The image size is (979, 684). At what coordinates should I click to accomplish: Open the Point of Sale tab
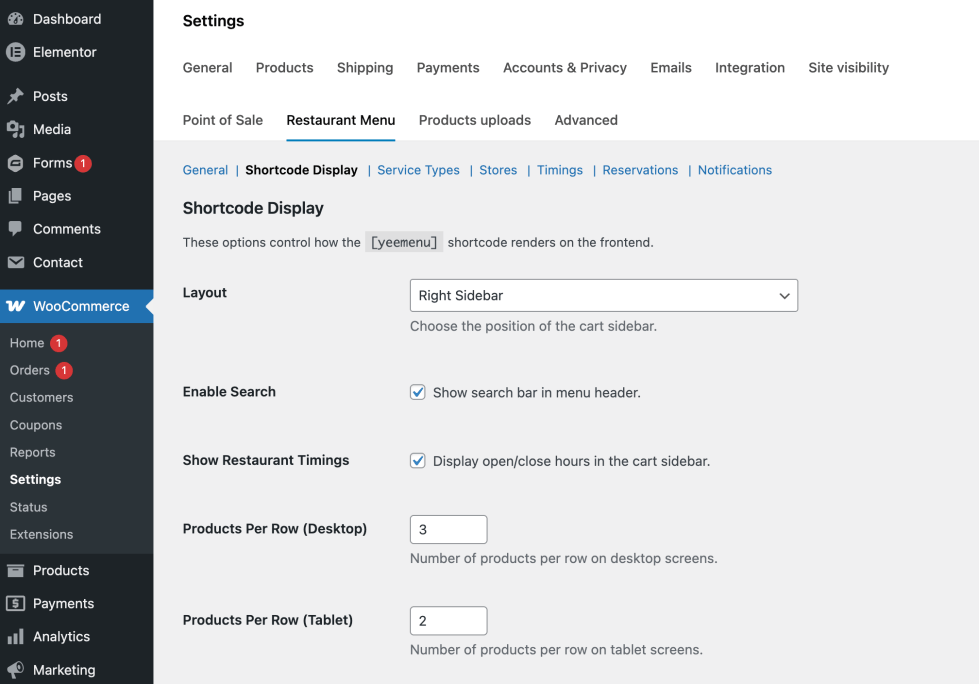click(222, 120)
